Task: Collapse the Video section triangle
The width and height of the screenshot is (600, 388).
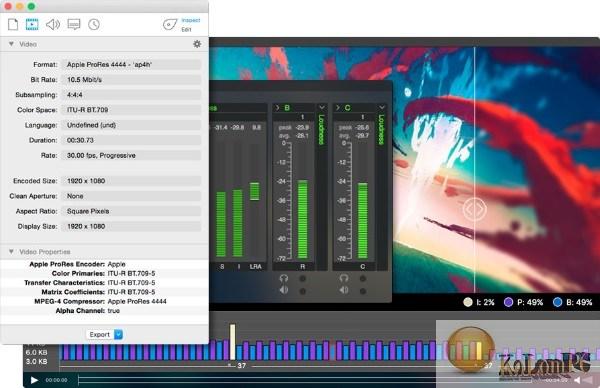Action: point(11,44)
